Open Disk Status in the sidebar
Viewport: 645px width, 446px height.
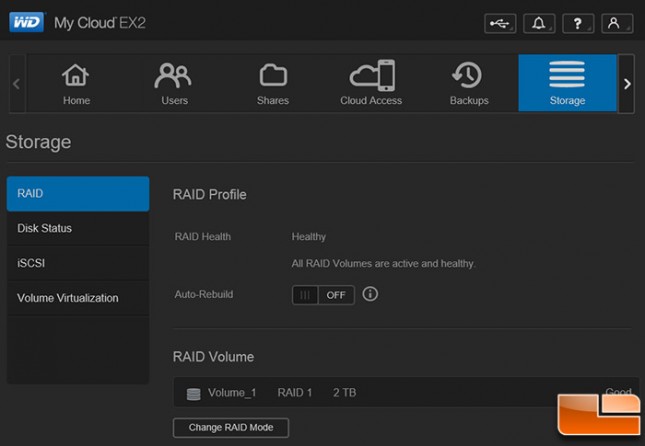[x=78, y=228]
